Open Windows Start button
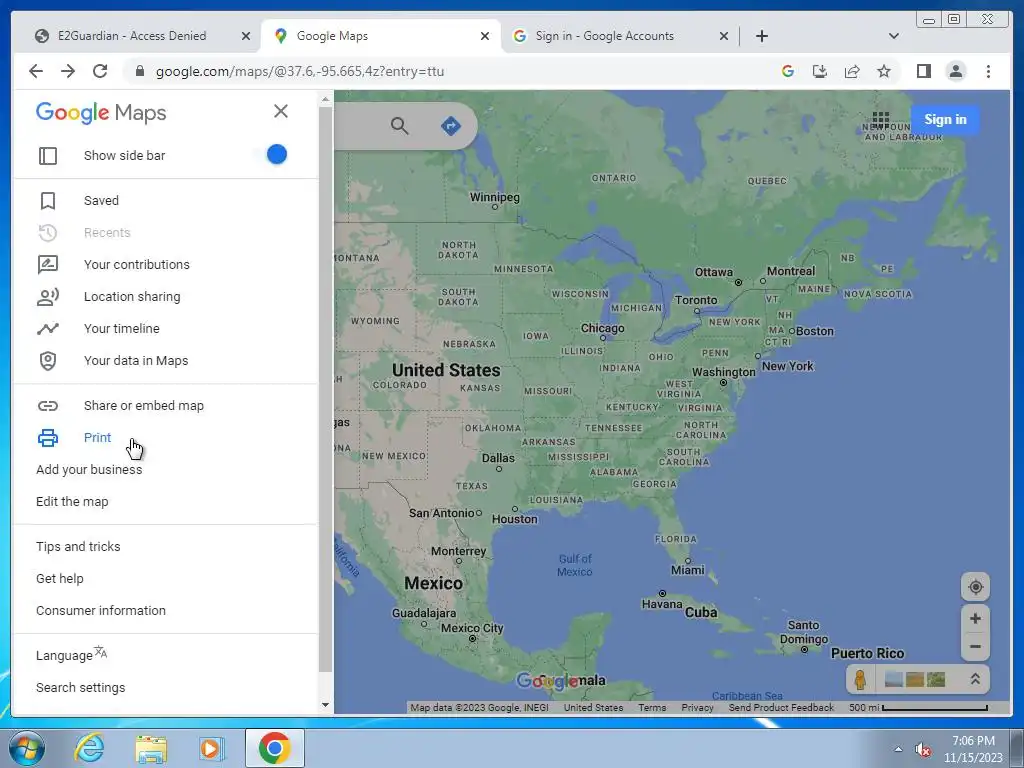The width and height of the screenshot is (1024, 768). pos(27,748)
